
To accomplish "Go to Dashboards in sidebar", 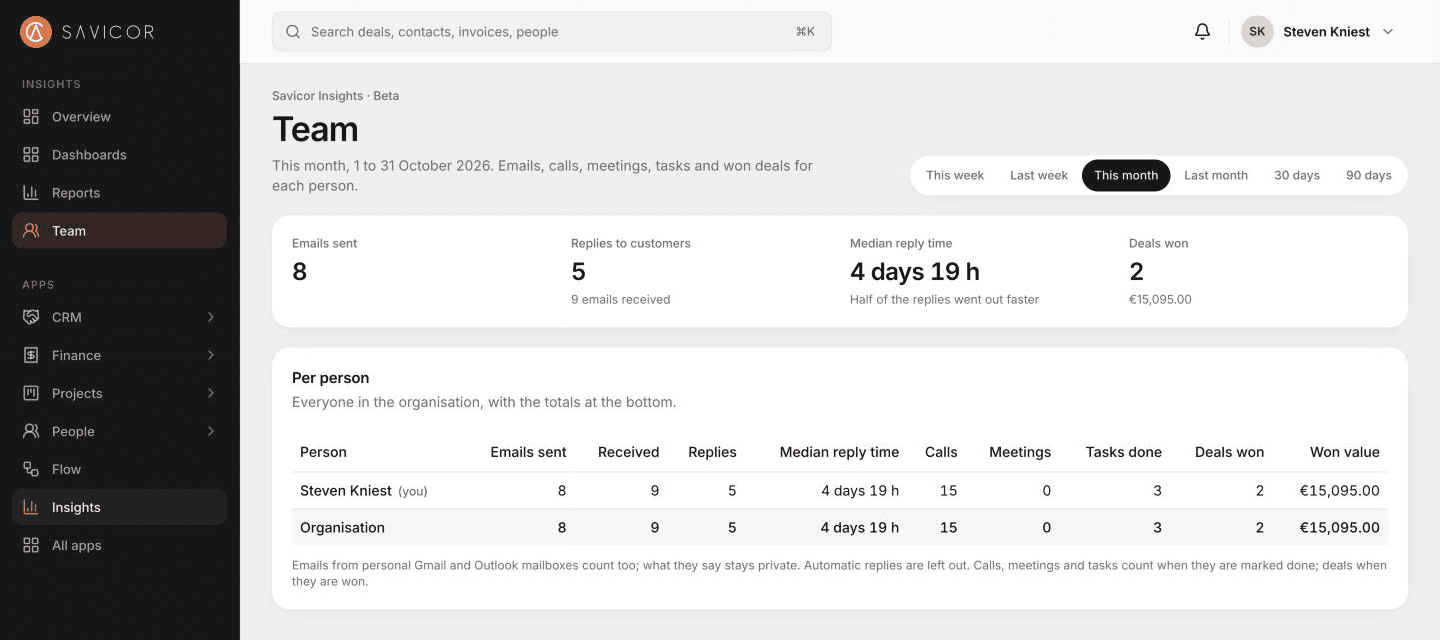I will [89, 155].
